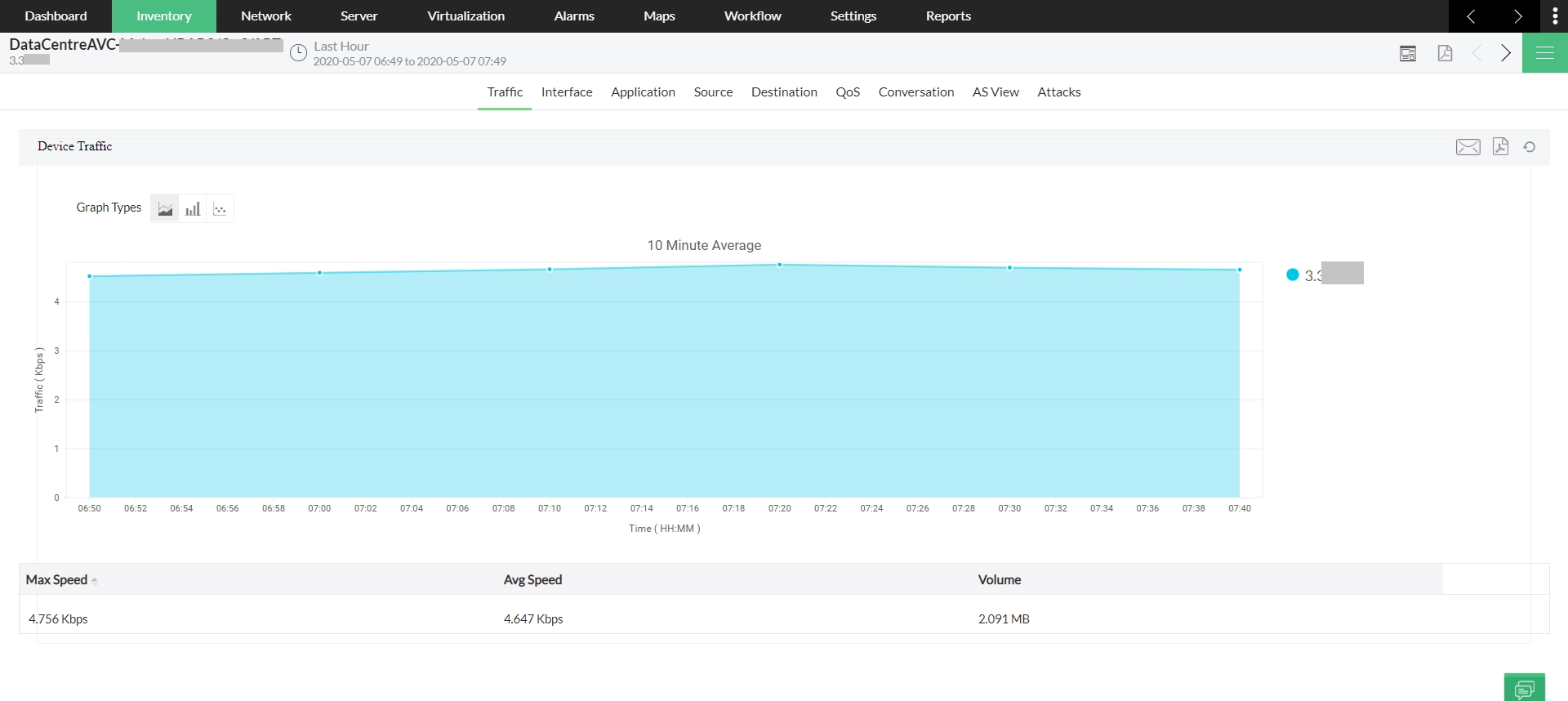Open the Alarms menu
The height and width of the screenshot is (701, 1568).
pos(574,16)
